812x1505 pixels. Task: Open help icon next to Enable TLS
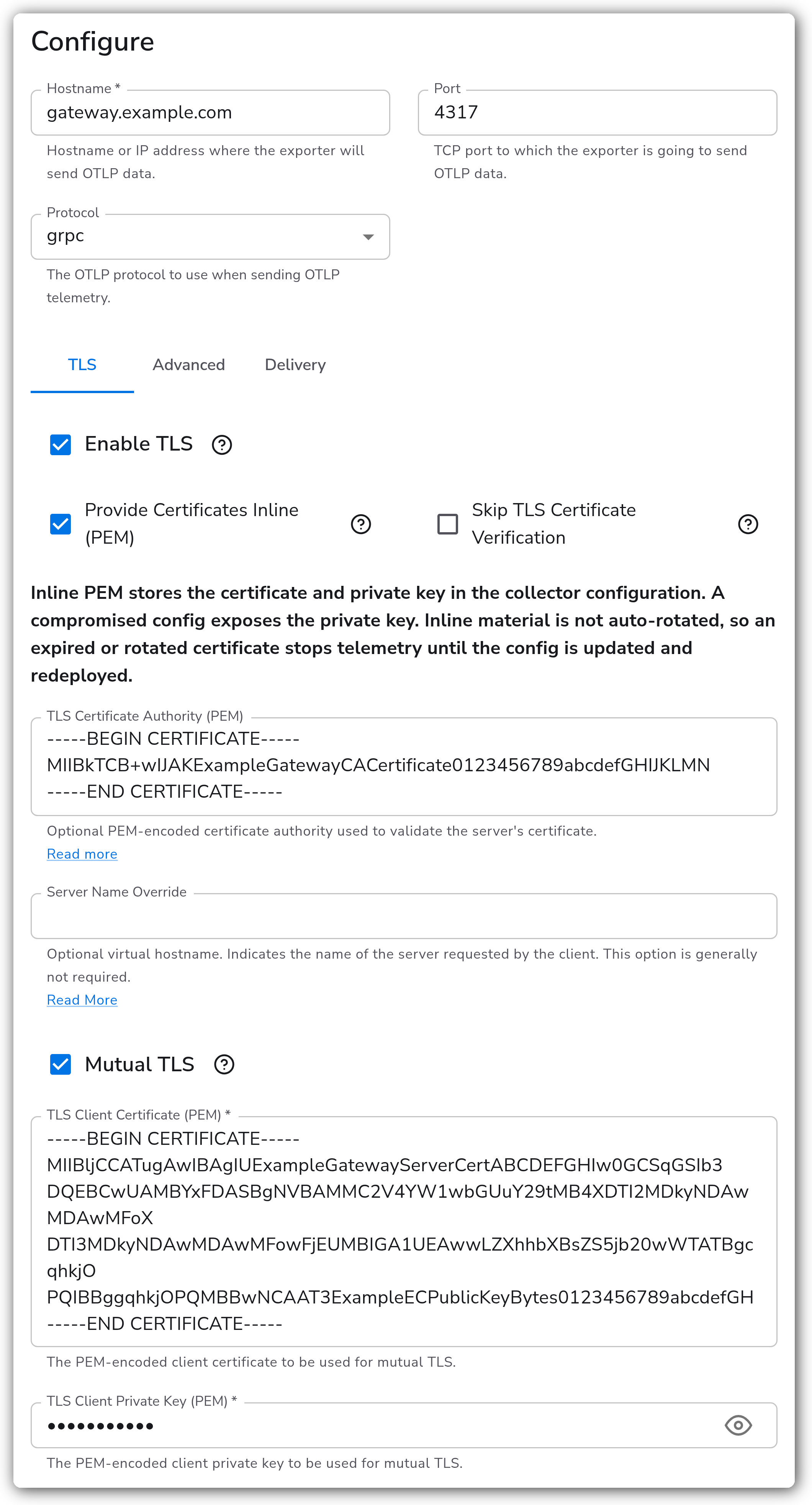pos(221,444)
